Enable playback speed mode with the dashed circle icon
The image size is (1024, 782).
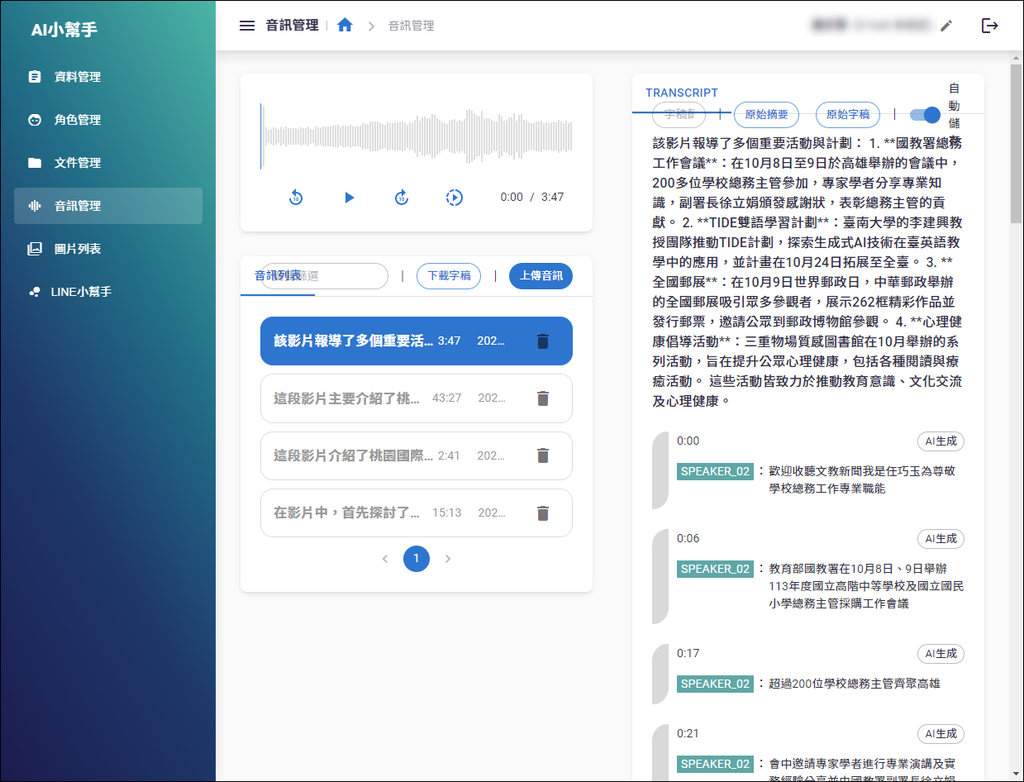[454, 198]
